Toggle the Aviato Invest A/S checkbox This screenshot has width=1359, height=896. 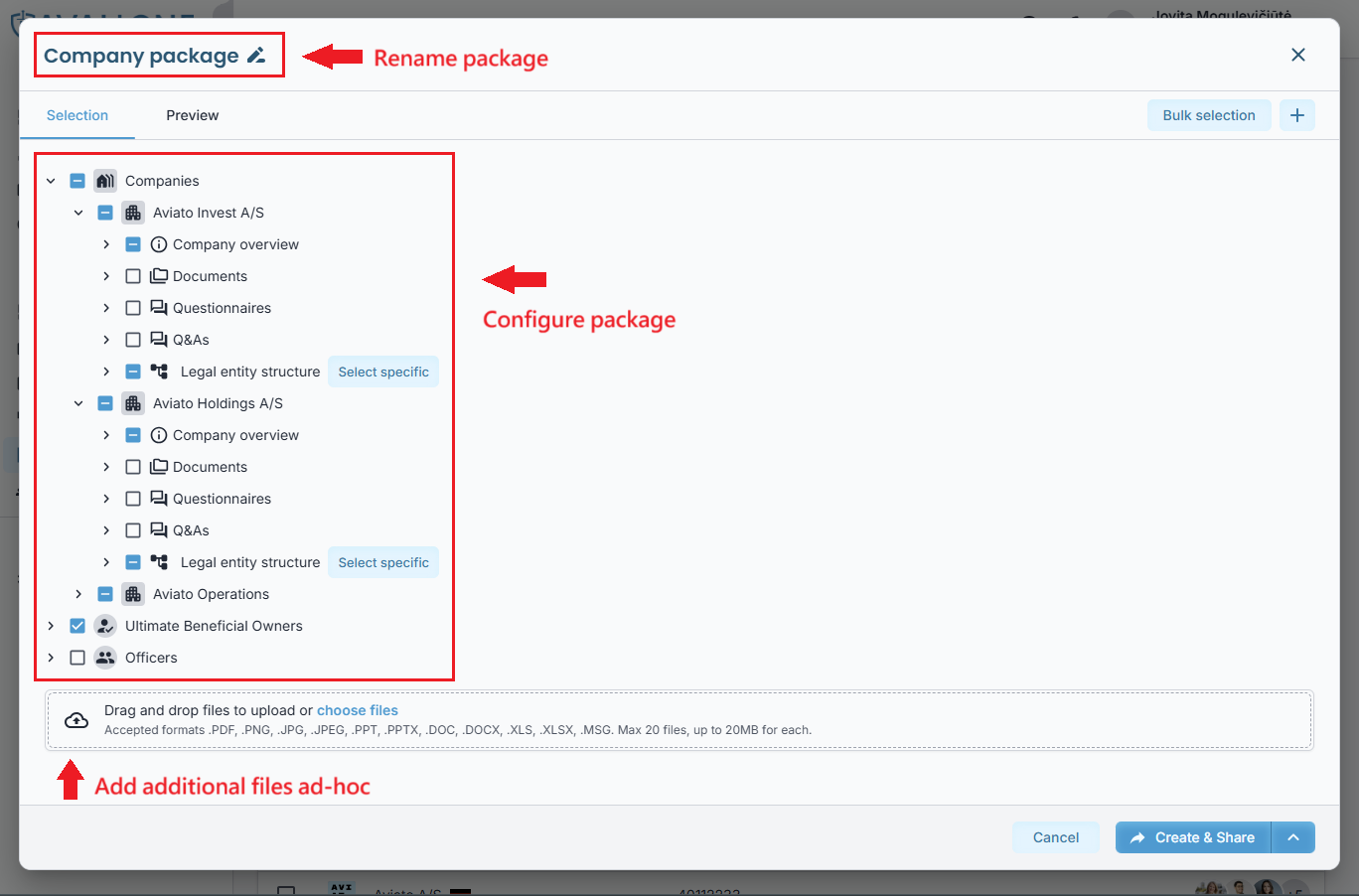coord(105,213)
